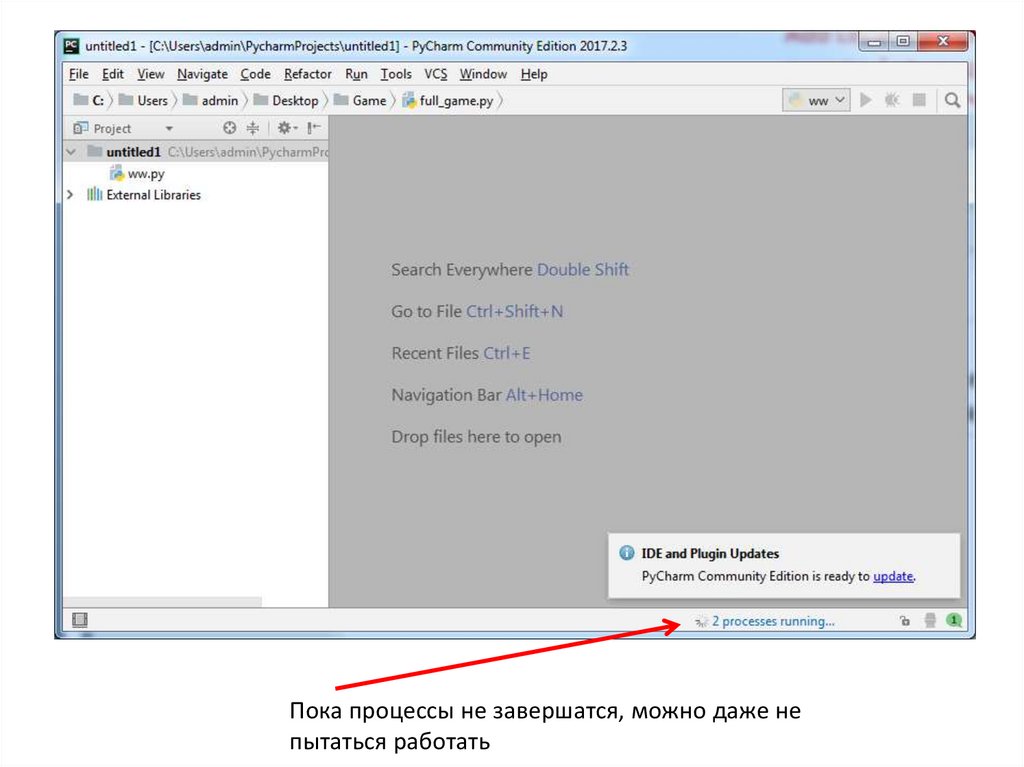Image resolution: width=1024 pixels, height=767 pixels.
Task: Toggle tool window buttons in status bar corner
Action: coord(81,621)
